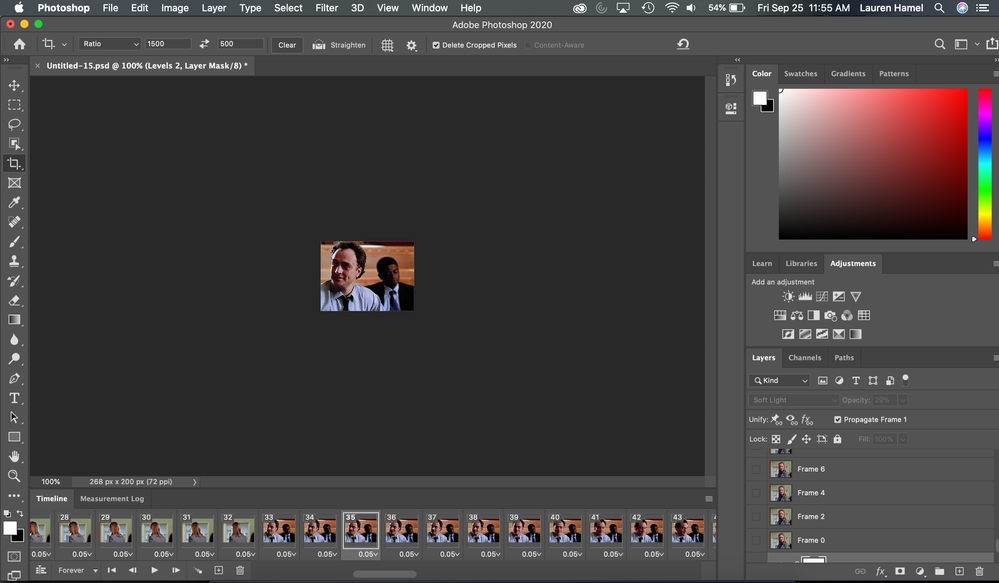Image resolution: width=999 pixels, height=583 pixels.
Task: Click the Clear button in options bar
Action: point(287,45)
